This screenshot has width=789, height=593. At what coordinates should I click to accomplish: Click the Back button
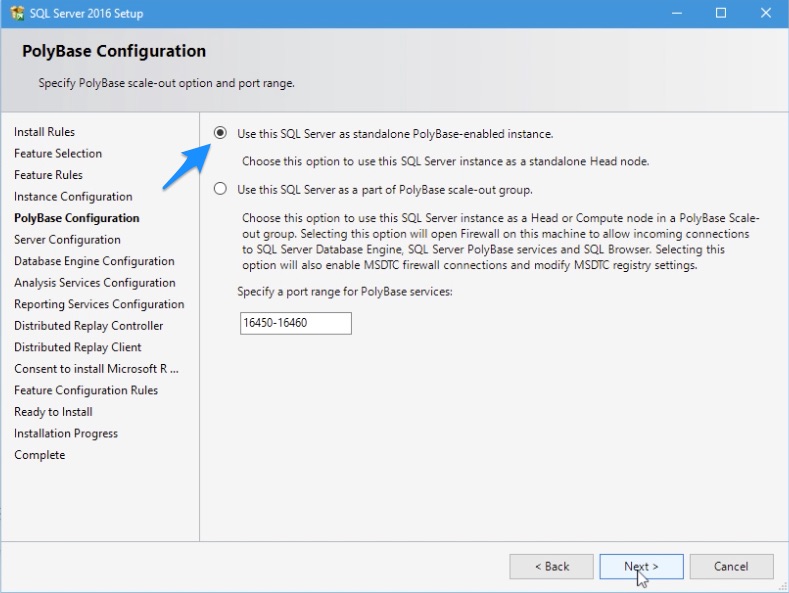[x=551, y=567]
